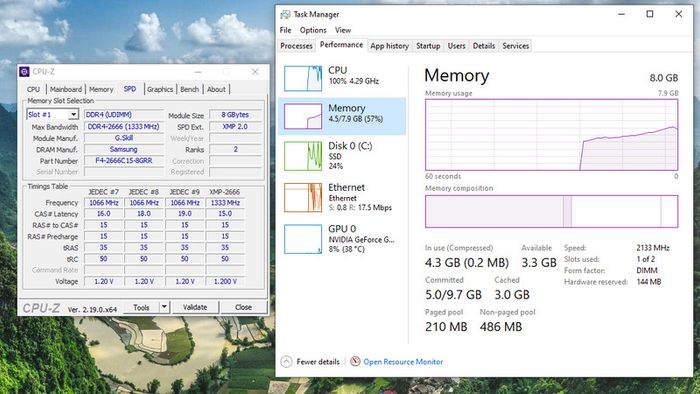
Task: Click the CPU-Z app icon in title bar
Action: [25, 71]
